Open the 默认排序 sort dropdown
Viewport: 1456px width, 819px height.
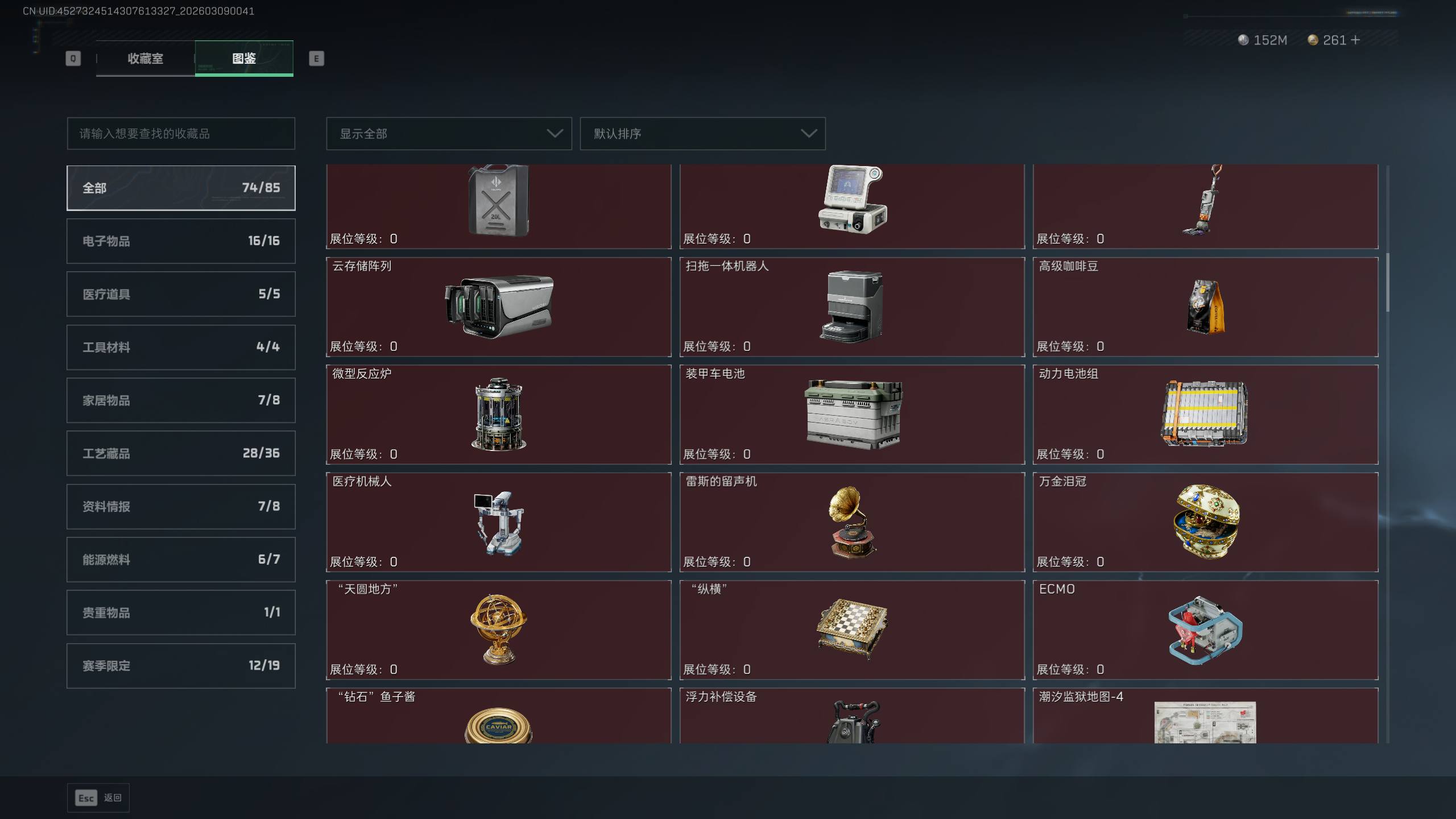[x=702, y=134]
